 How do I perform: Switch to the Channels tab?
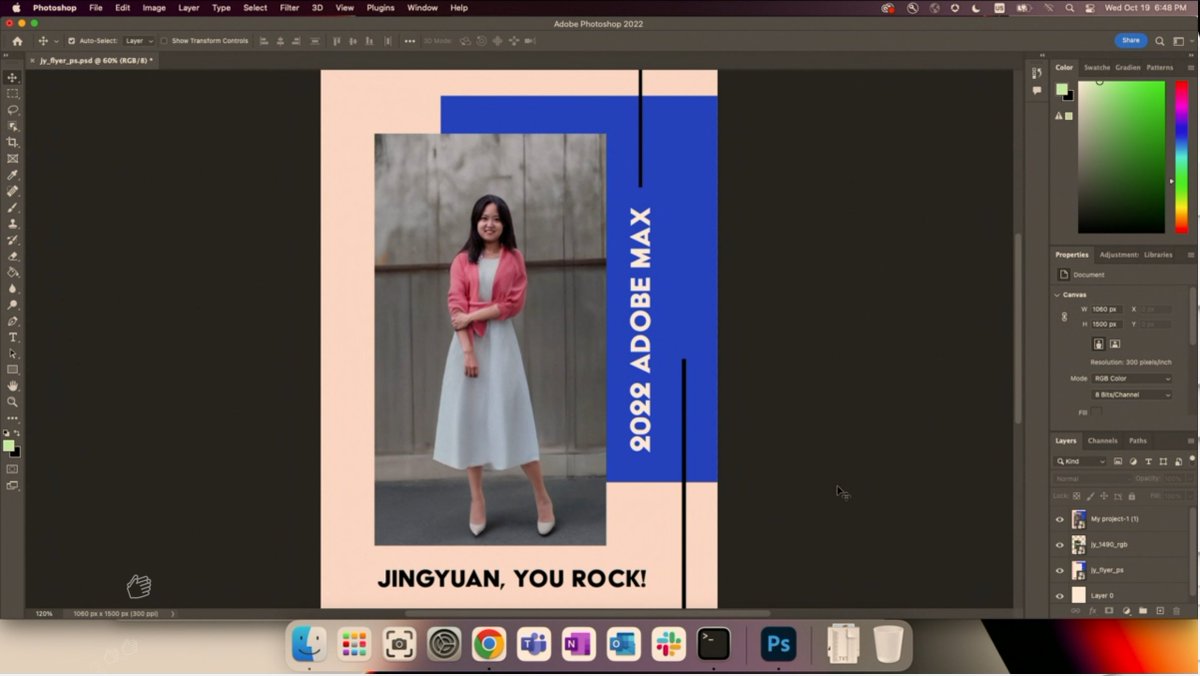[x=1102, y=440]
